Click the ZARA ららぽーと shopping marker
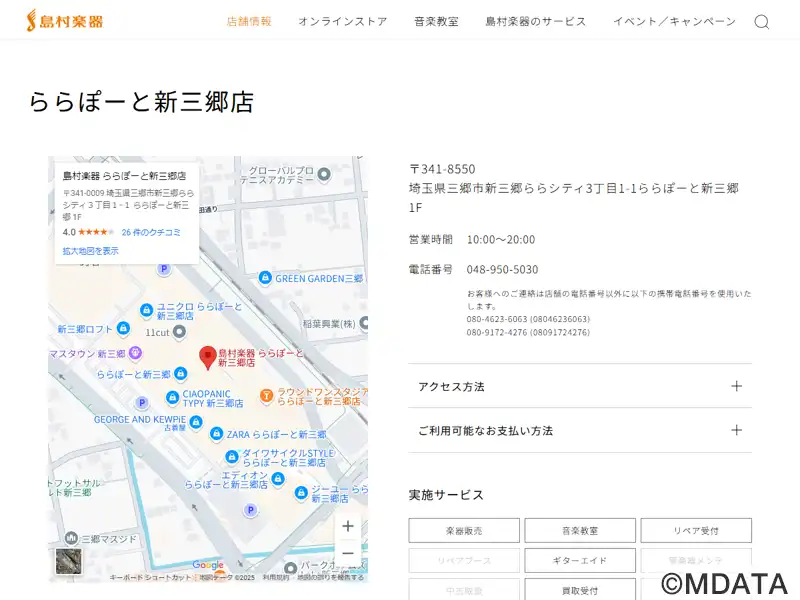The width and height of the screenshot is (800, 600). coord(216,434)
